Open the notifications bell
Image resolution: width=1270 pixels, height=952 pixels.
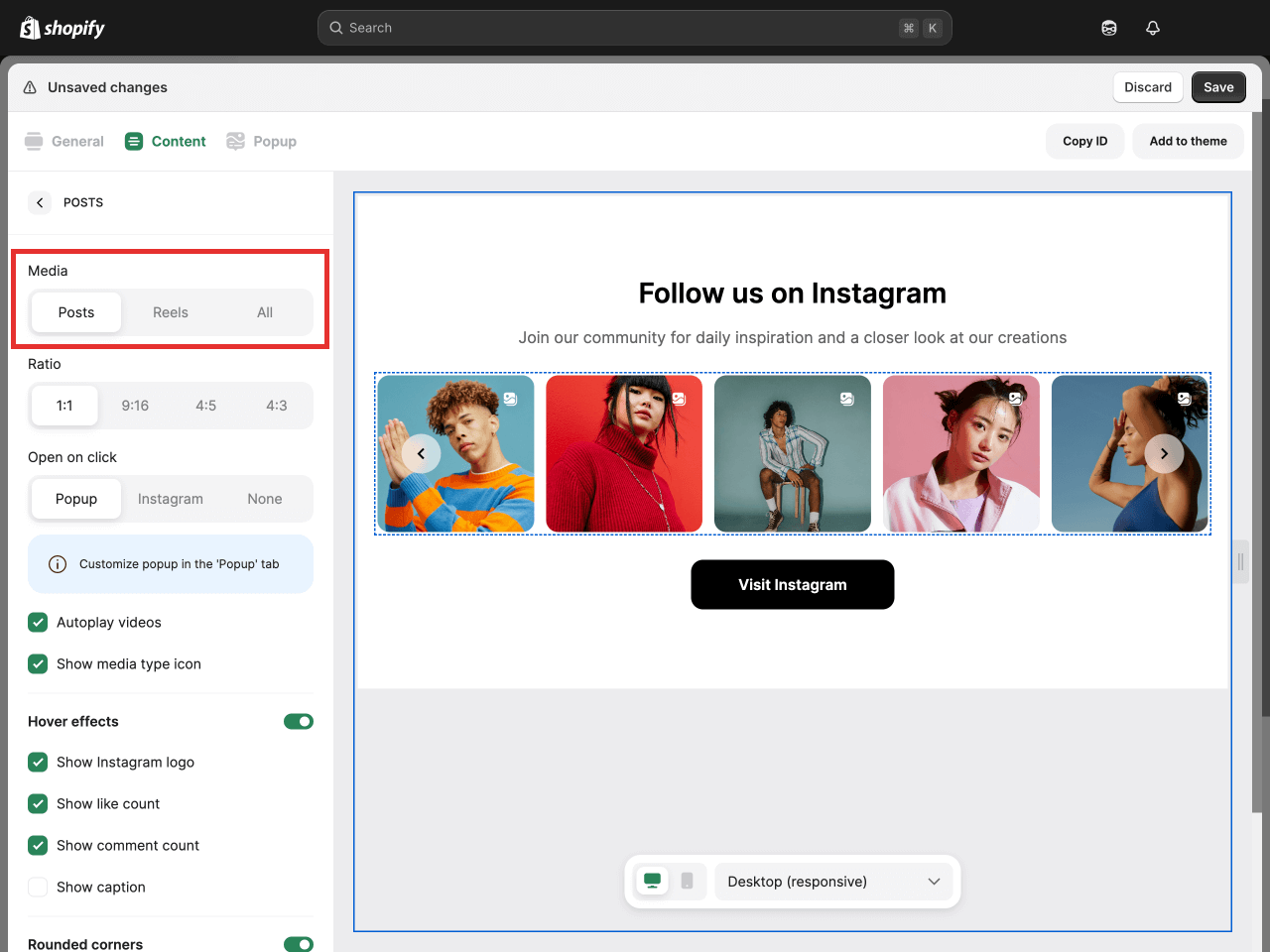(x=1152, y=28)
